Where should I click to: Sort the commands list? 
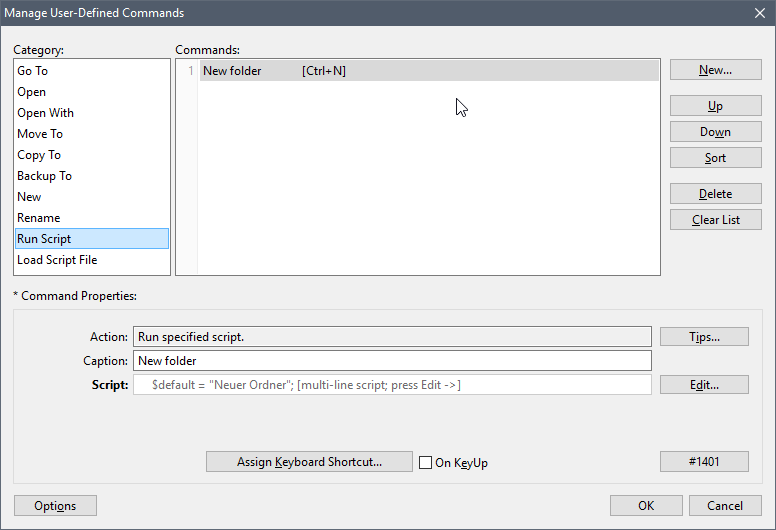(715, 158)
